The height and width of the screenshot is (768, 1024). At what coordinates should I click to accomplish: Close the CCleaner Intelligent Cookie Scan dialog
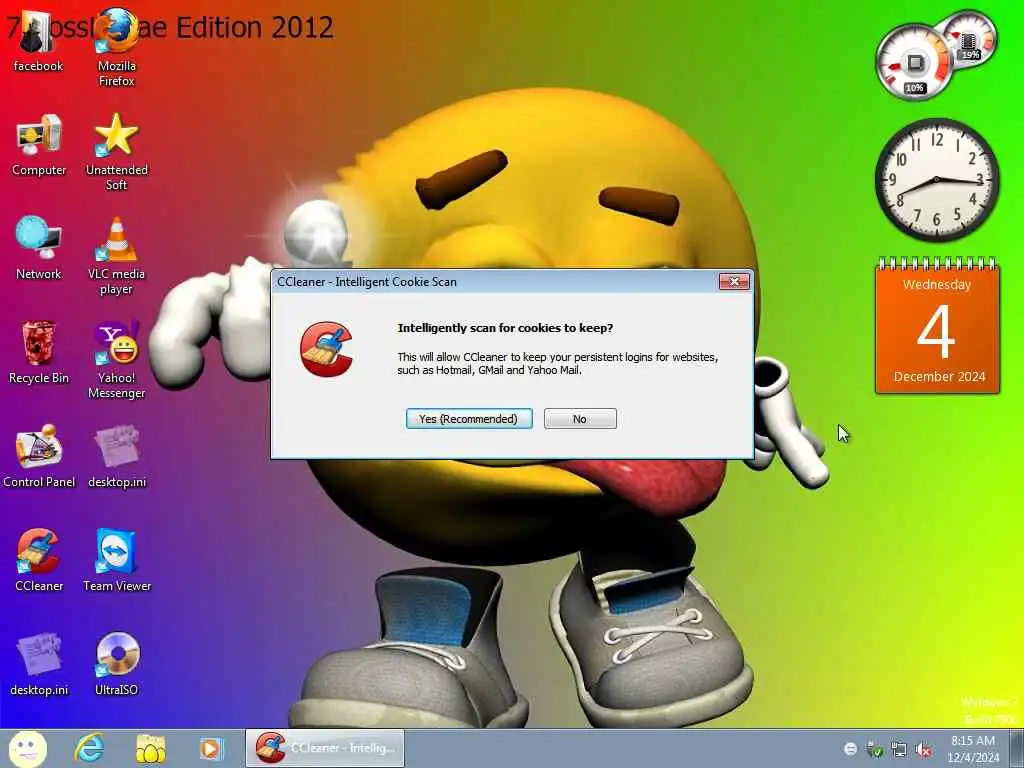click(734, 281)
